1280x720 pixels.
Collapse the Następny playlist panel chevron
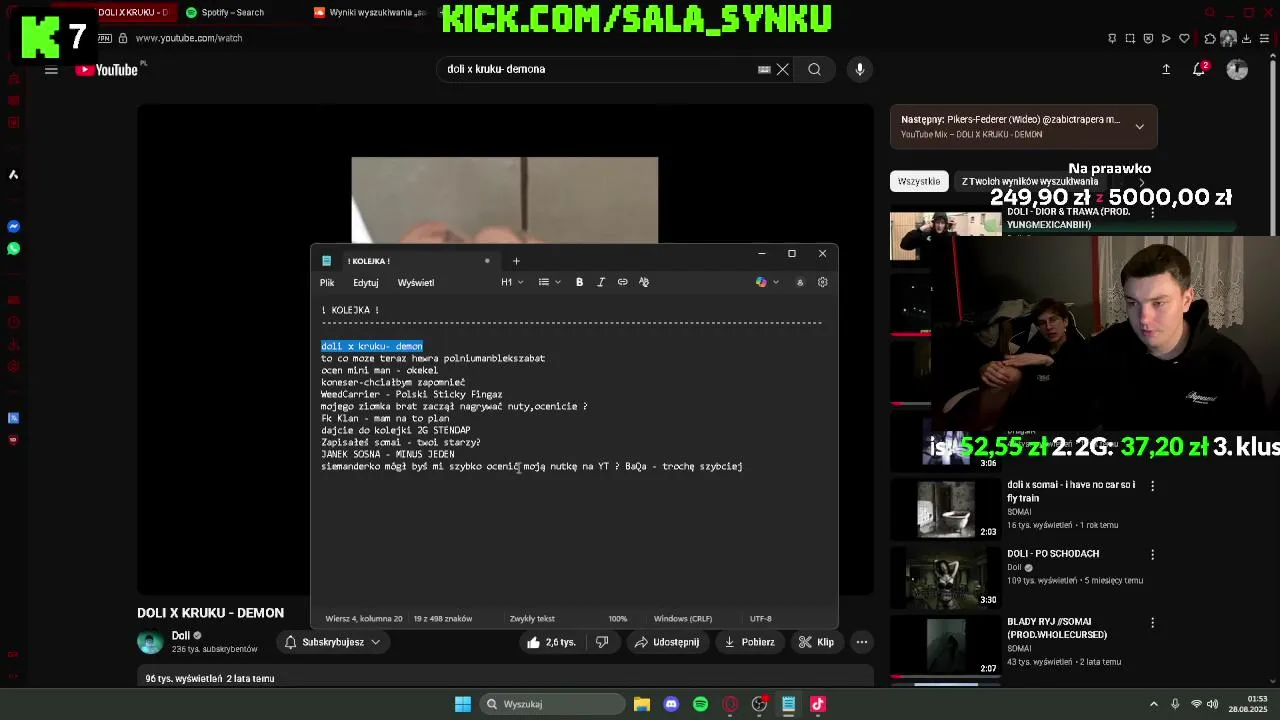coord(1139,126)
